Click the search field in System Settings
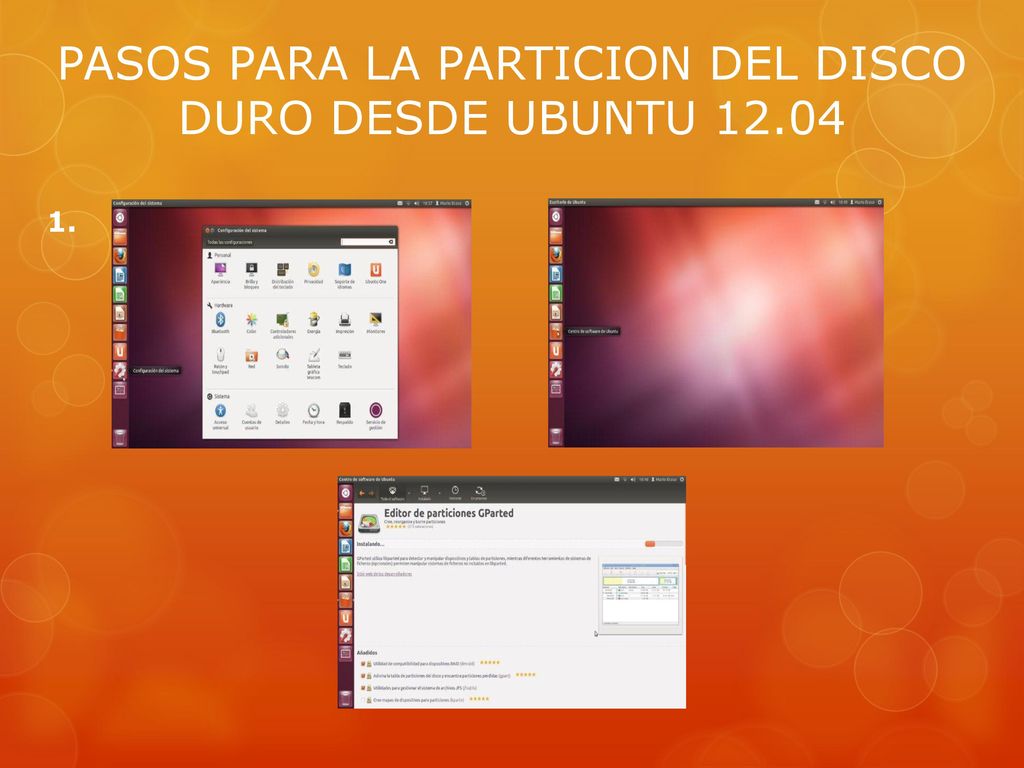 tap(368, 242)
